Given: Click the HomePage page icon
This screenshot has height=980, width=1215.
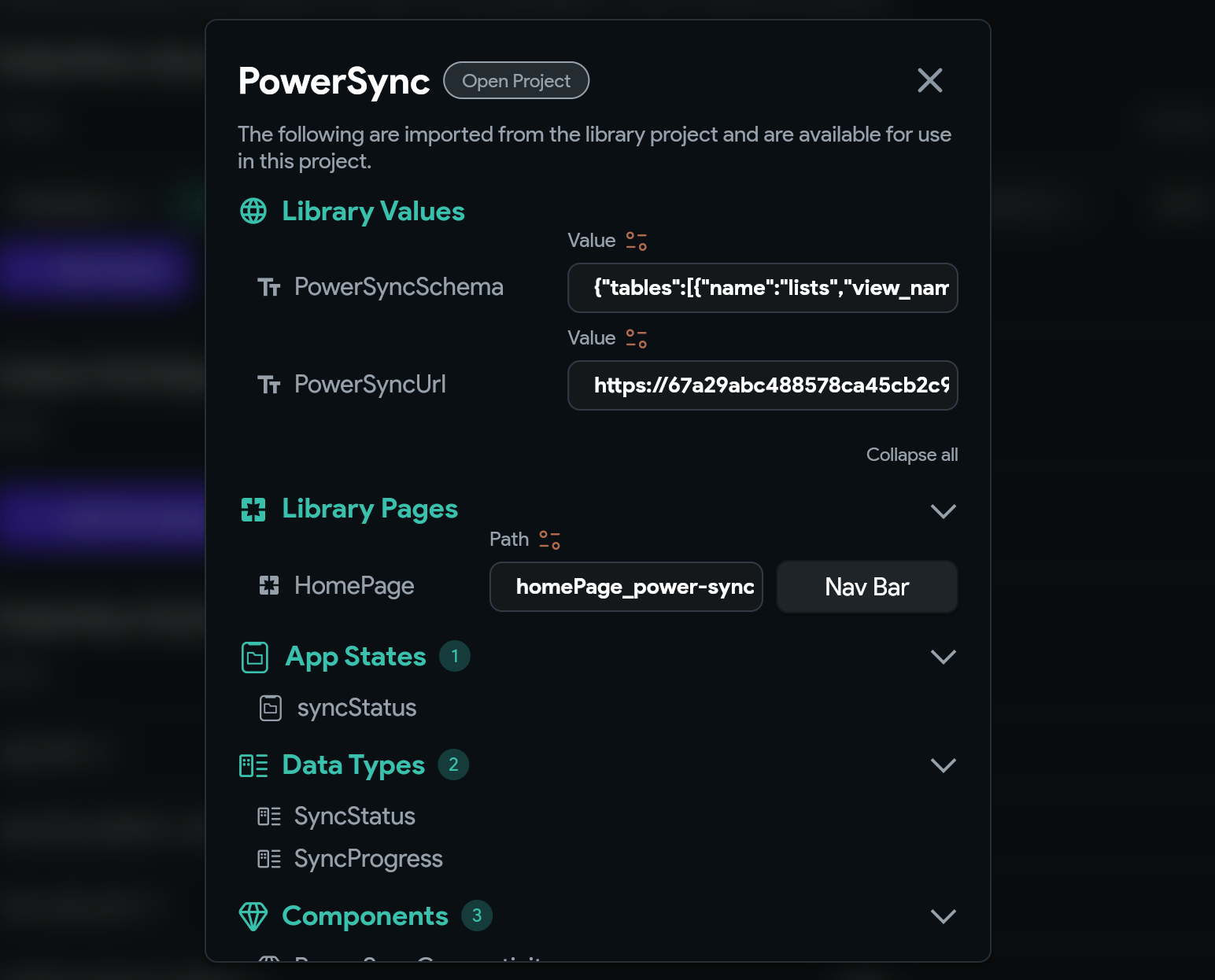Looking at the screenshot, I should click(269, 585).
